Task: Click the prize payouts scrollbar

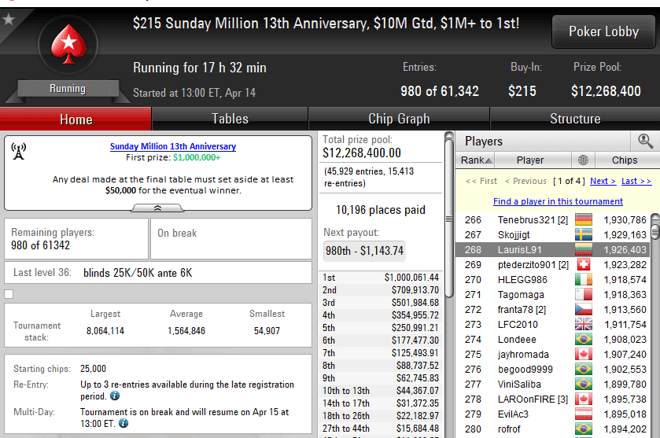Action: [449, 218]
